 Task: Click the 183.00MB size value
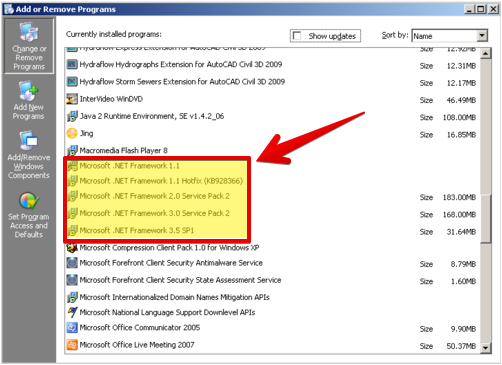pyautogui.click(x=459, y=197)
